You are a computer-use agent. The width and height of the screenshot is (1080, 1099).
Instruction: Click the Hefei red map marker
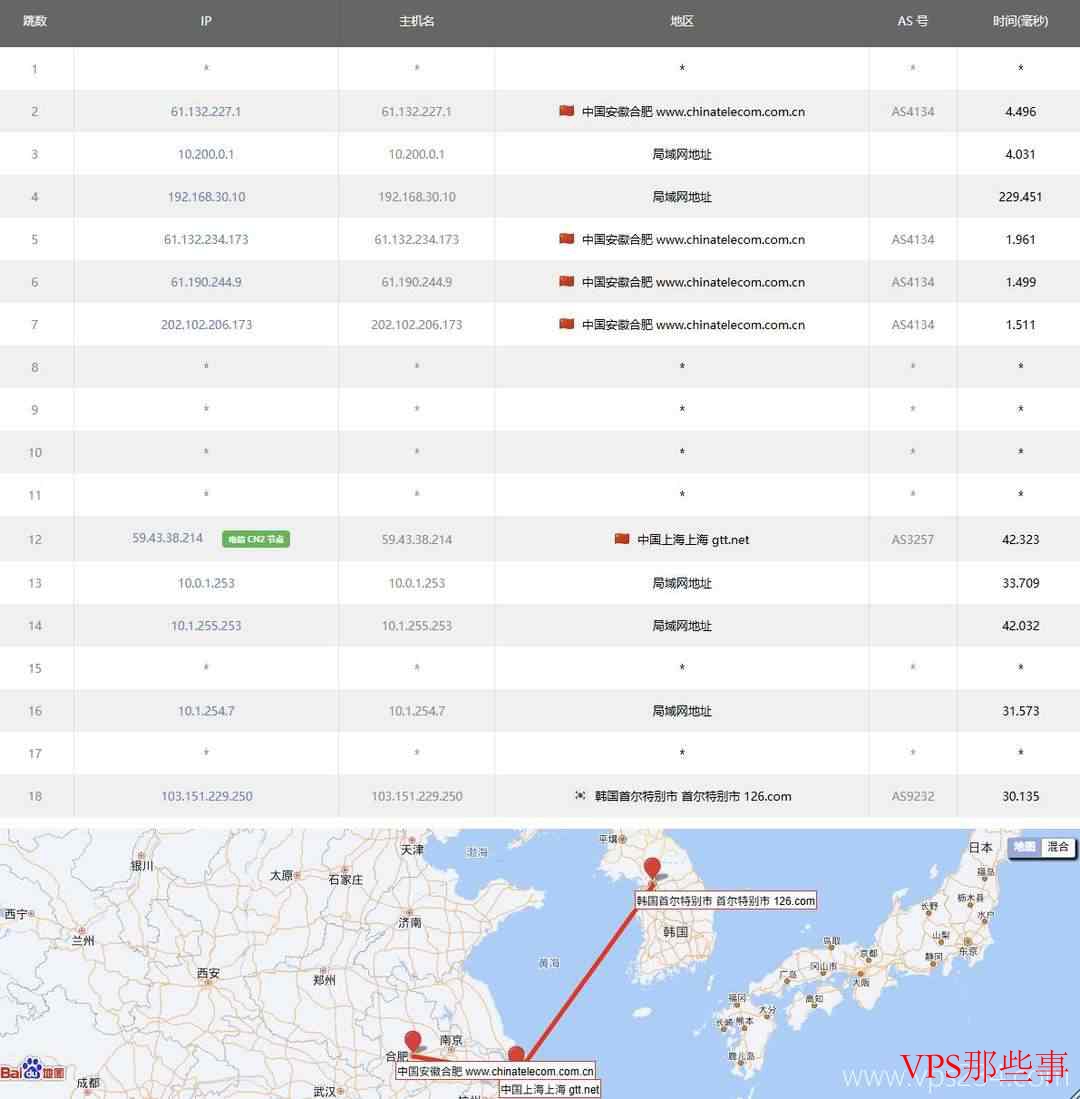point(413,1041)
